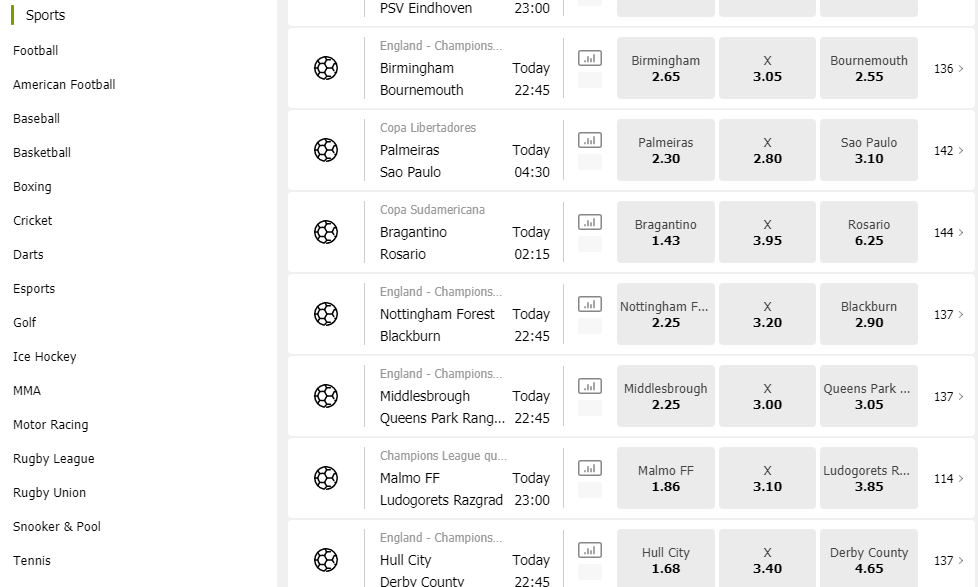This screenshot has width=978, height=587.
Task: Open statistics icon for Palmeiras vs Sao Paulo
Action: coord(589,140)
